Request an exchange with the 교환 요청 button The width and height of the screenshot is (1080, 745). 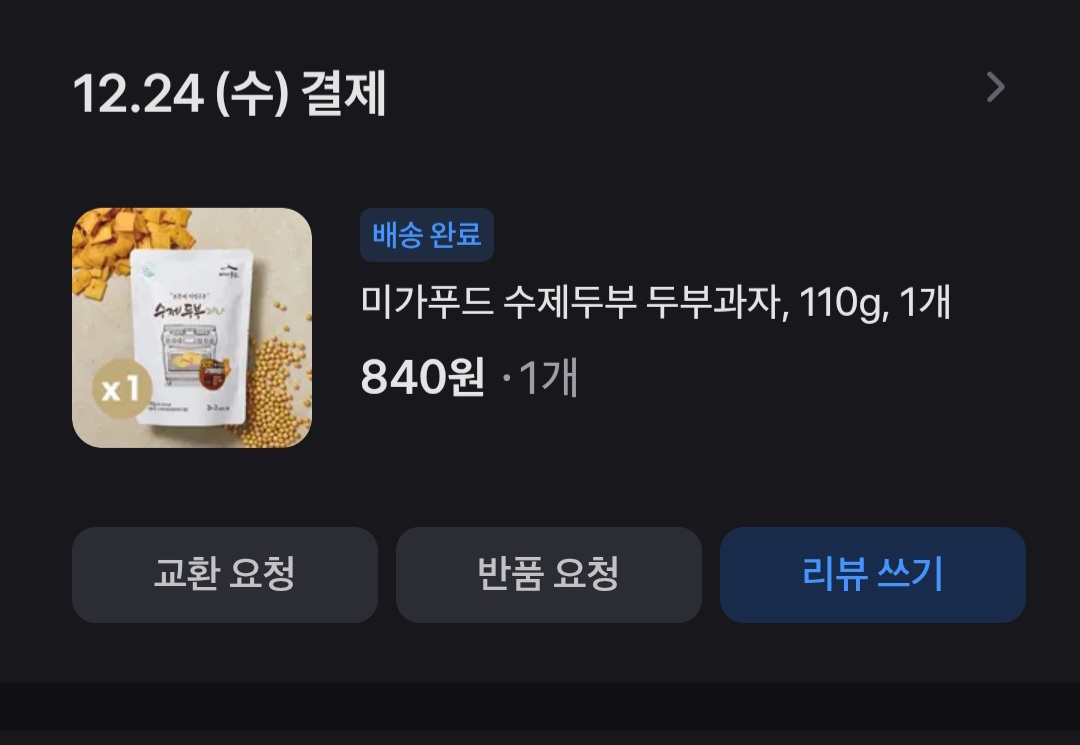click(x=225, y=575)
